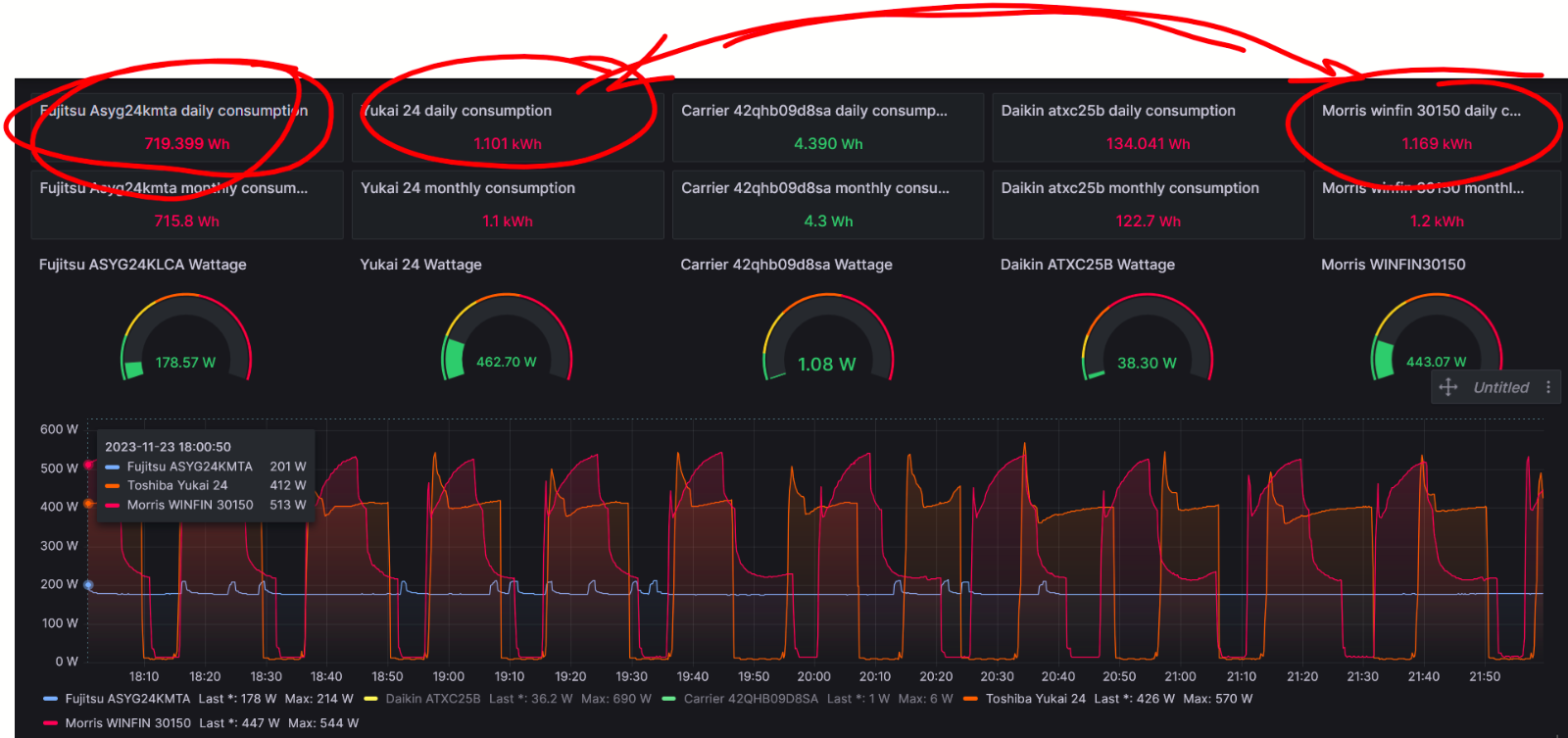
Task: Click the 1.2 kWh Morris monthly value
Action: point(1437,221)
